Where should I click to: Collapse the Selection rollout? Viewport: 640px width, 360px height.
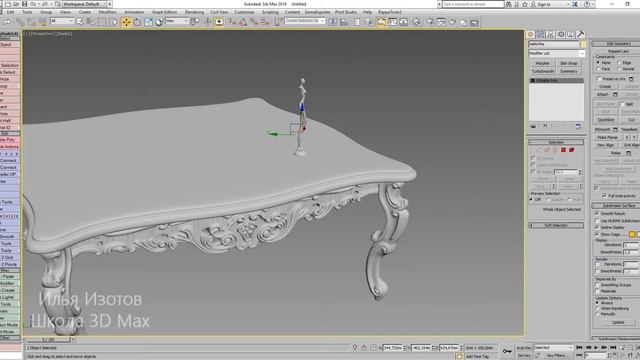[556, 142]
